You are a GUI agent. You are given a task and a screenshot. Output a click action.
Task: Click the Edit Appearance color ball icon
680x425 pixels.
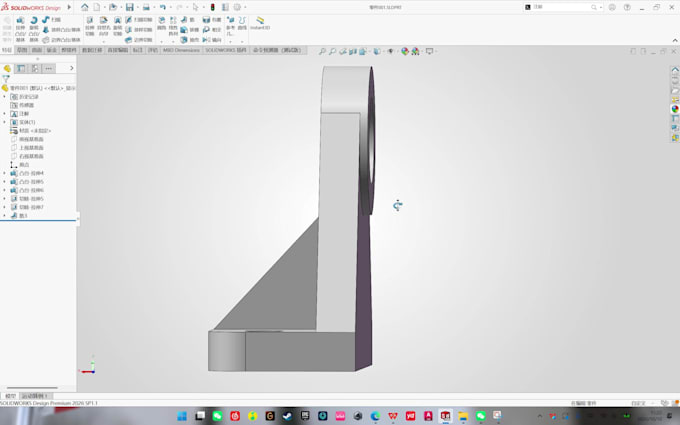point(405,51)
